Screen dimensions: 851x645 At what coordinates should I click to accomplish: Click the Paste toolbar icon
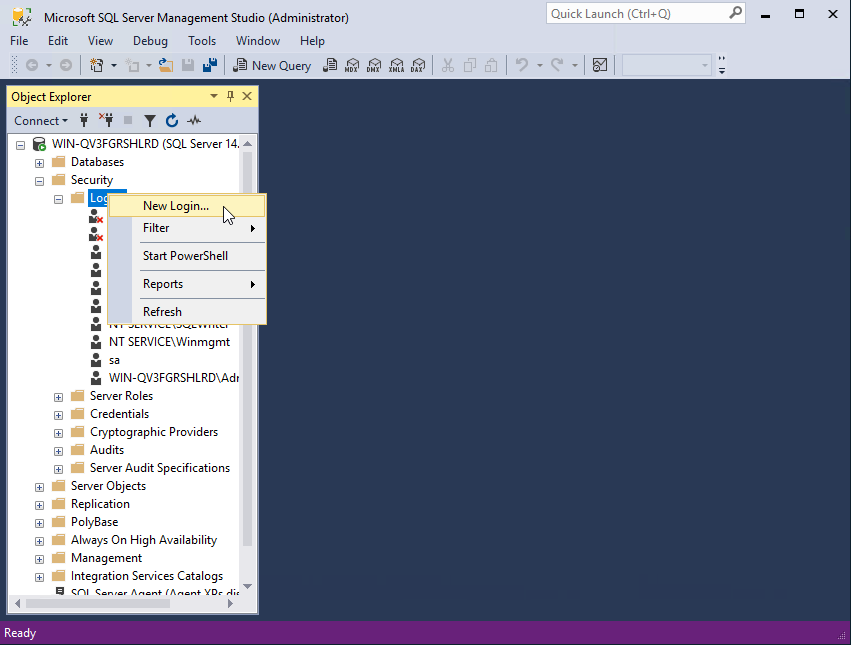click(x=491, y=66)
